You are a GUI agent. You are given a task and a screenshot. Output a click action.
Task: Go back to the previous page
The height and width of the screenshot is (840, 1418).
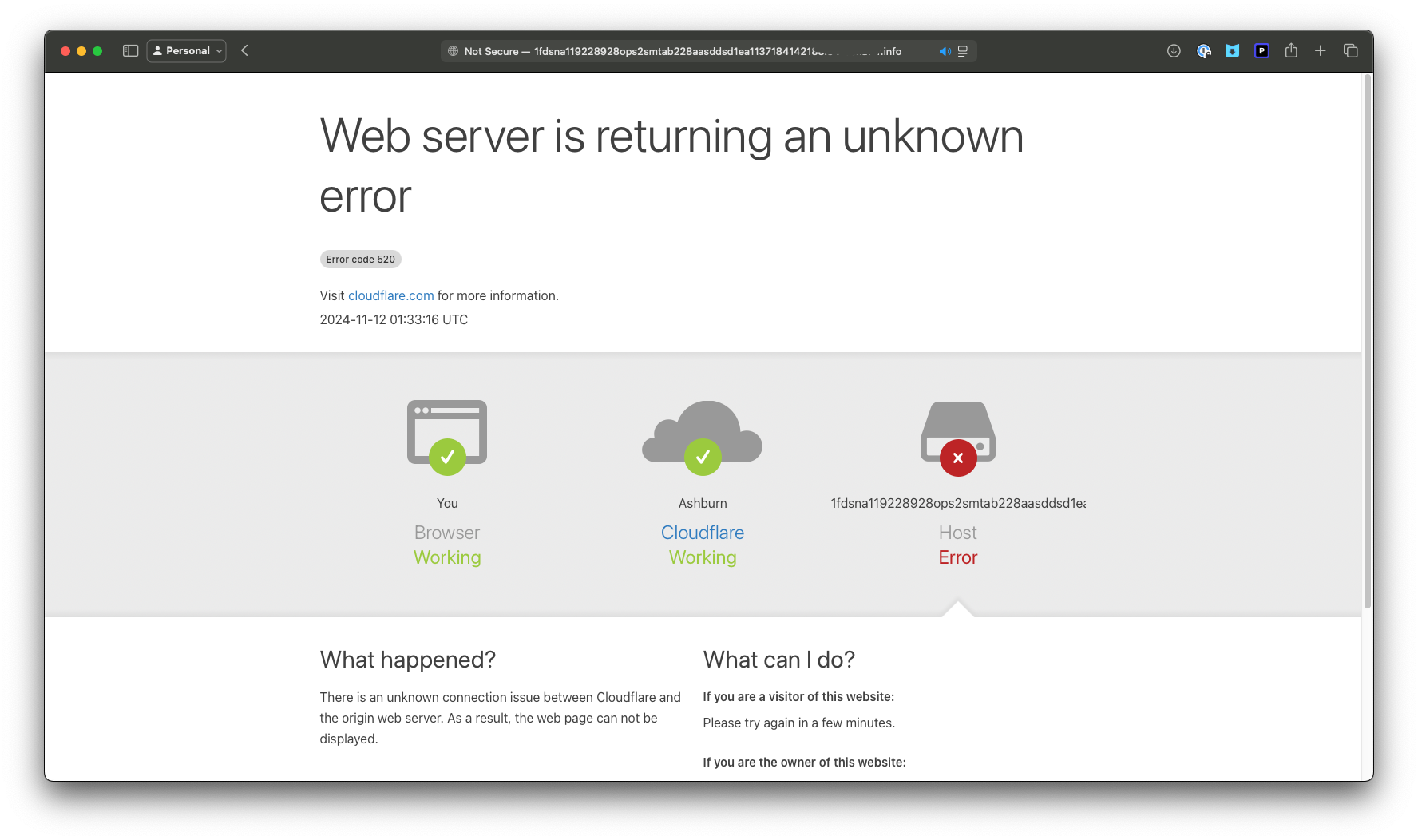pyautogui.click(x=245, y=51)
